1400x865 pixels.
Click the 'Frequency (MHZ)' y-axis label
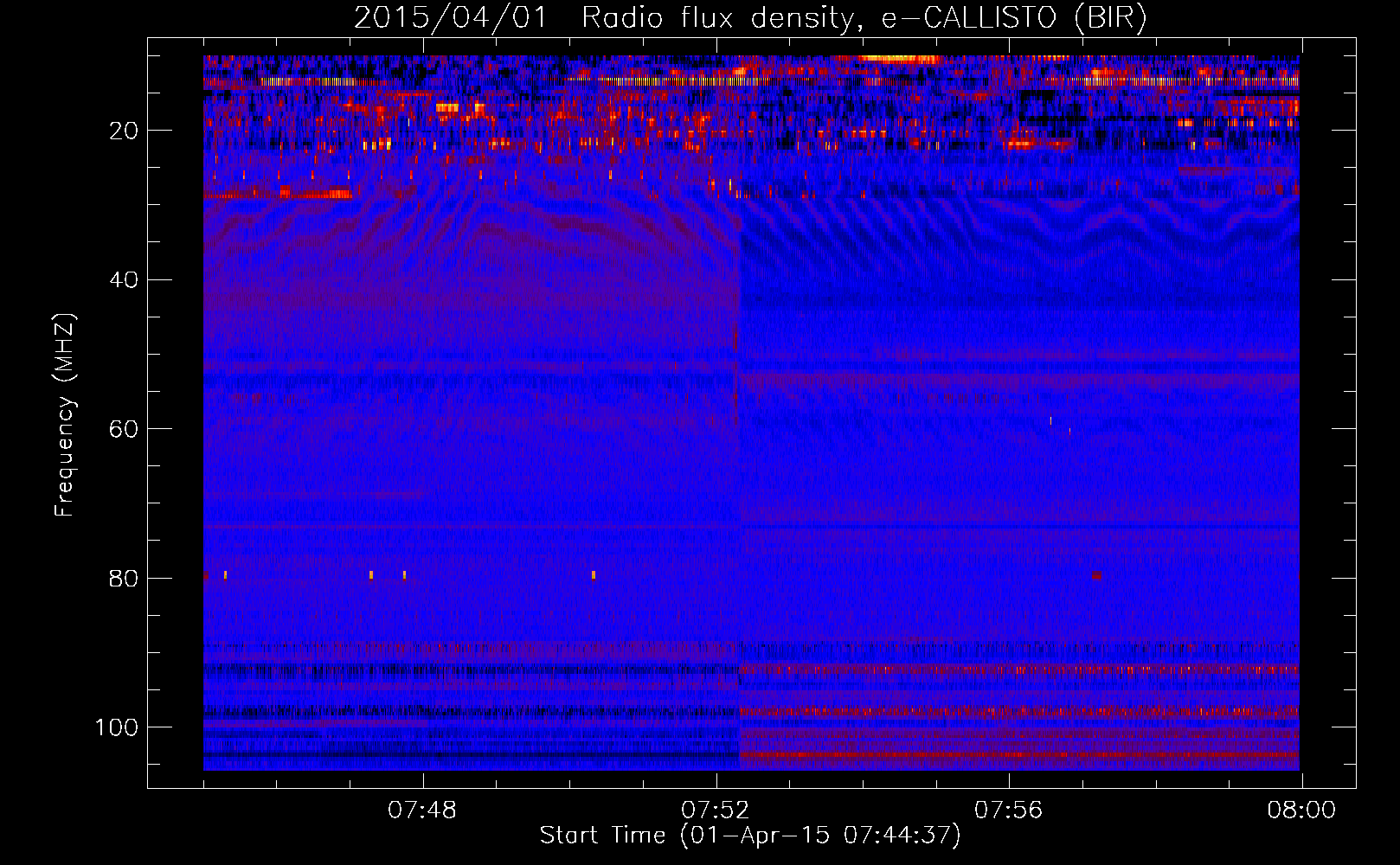pos(65,414)
